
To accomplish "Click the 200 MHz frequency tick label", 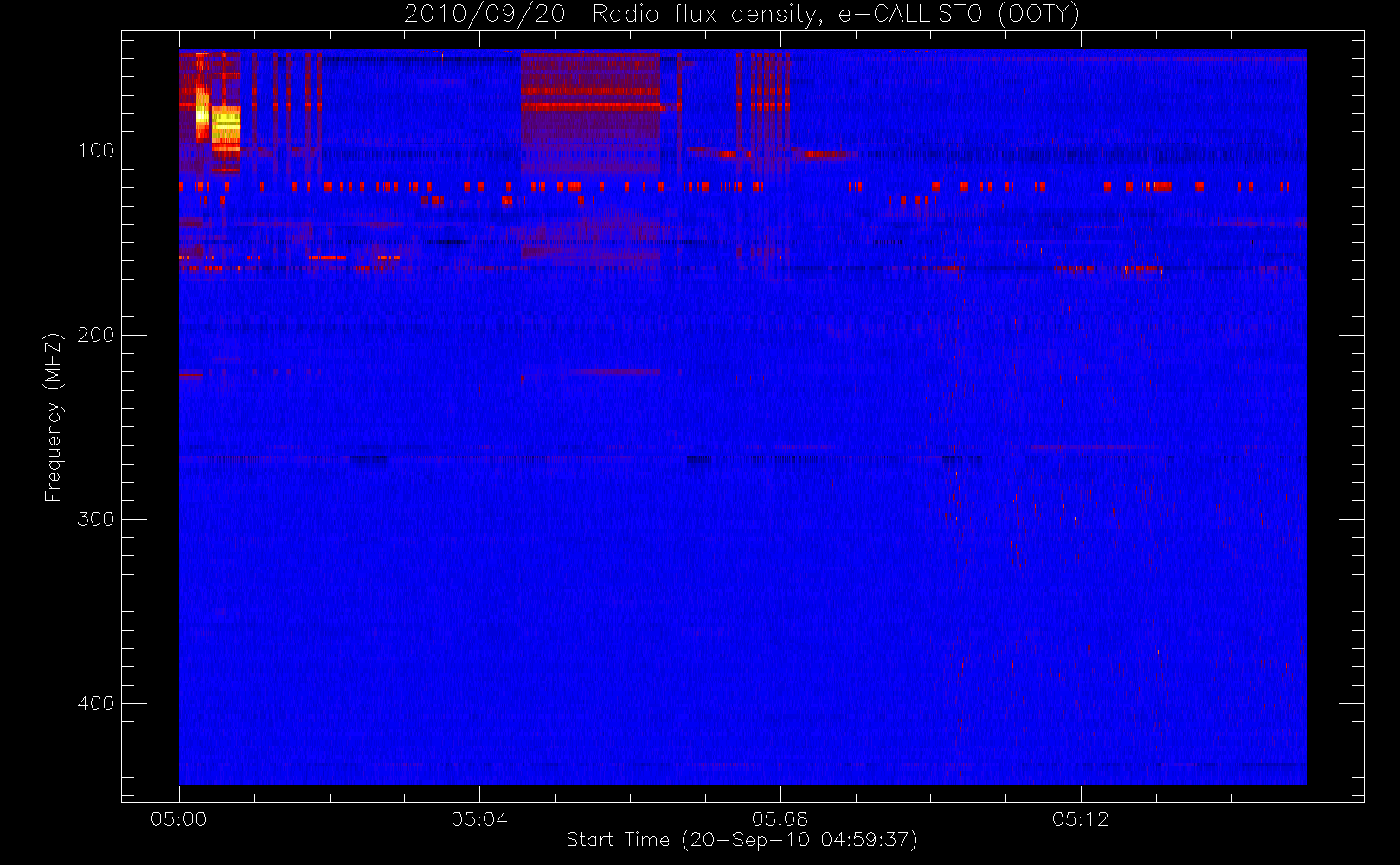I will (x=95, y=335).
